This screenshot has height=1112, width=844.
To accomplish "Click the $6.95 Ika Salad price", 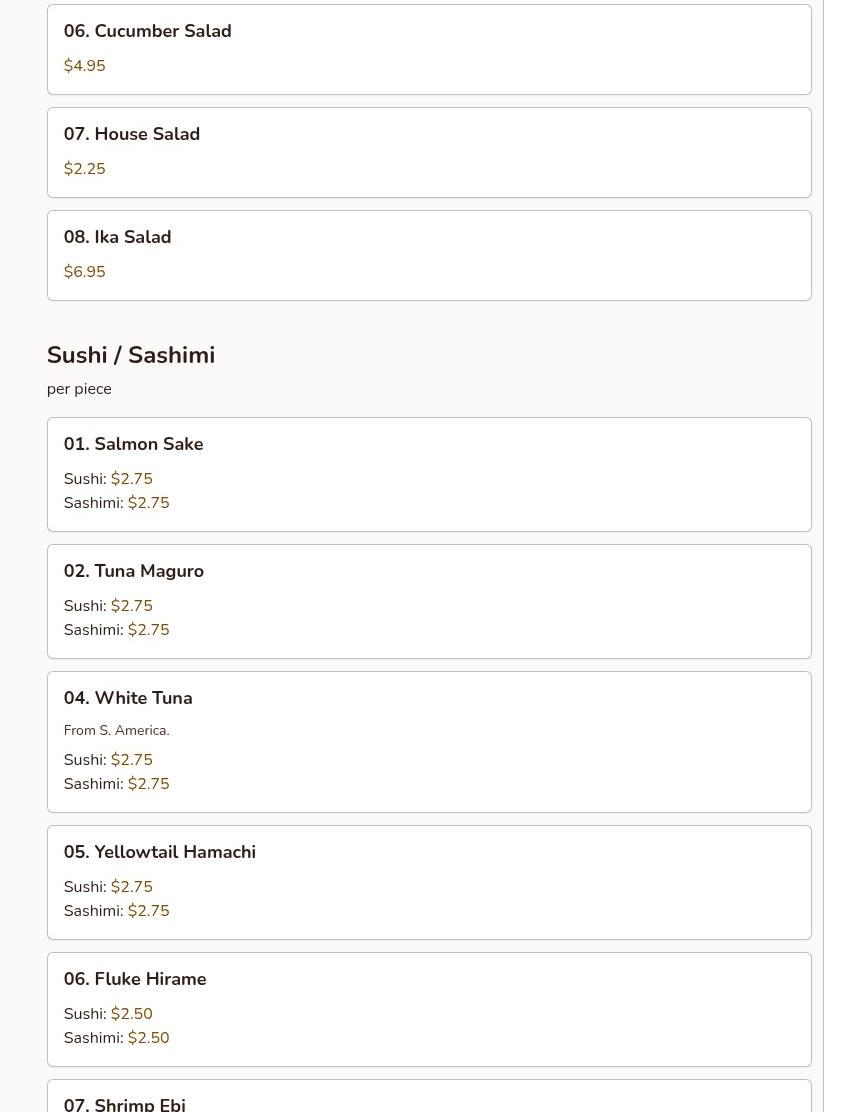I will [x=84, y=272].
